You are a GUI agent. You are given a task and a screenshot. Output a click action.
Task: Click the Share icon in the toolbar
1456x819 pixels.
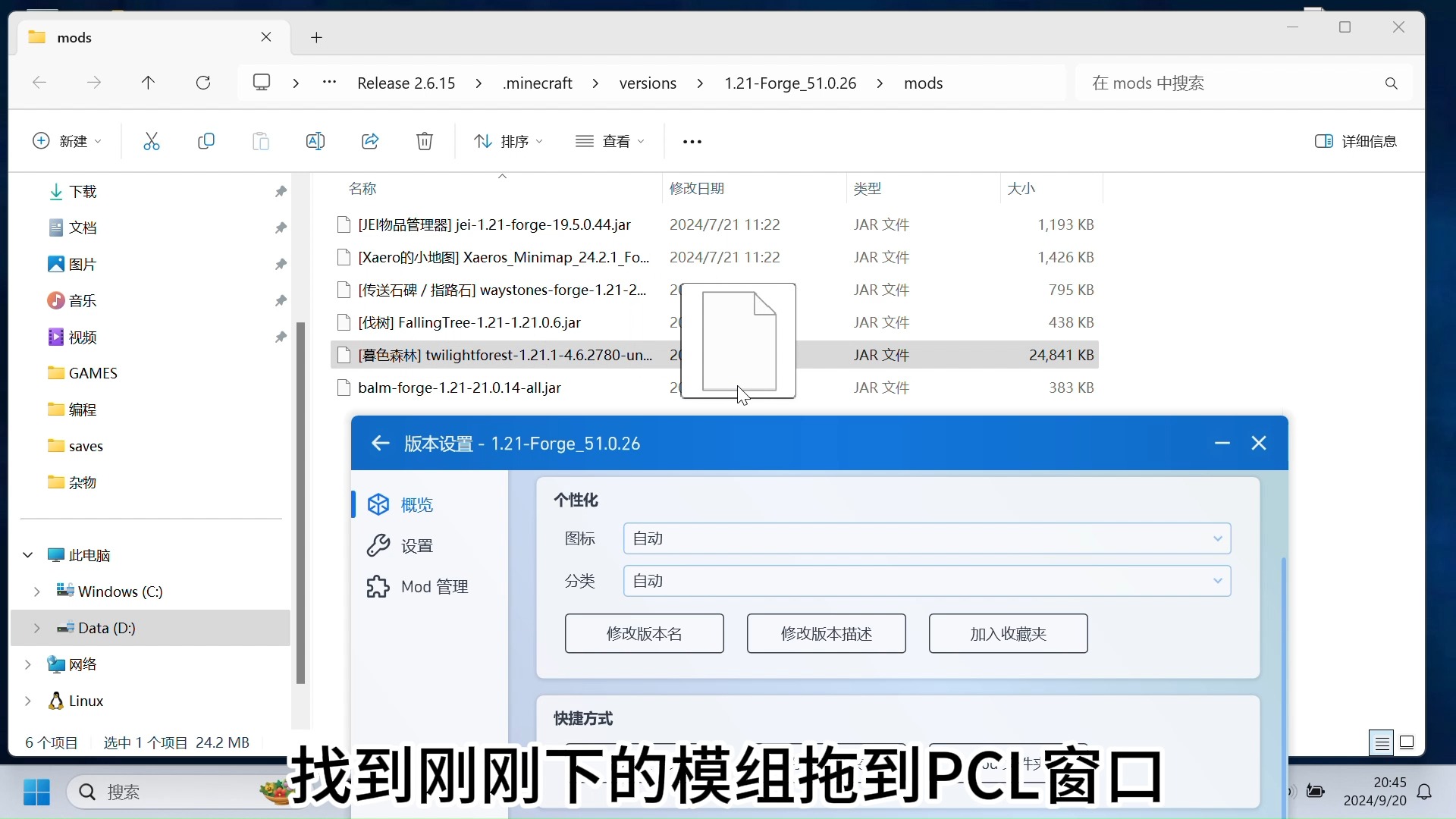coord(370,141)
